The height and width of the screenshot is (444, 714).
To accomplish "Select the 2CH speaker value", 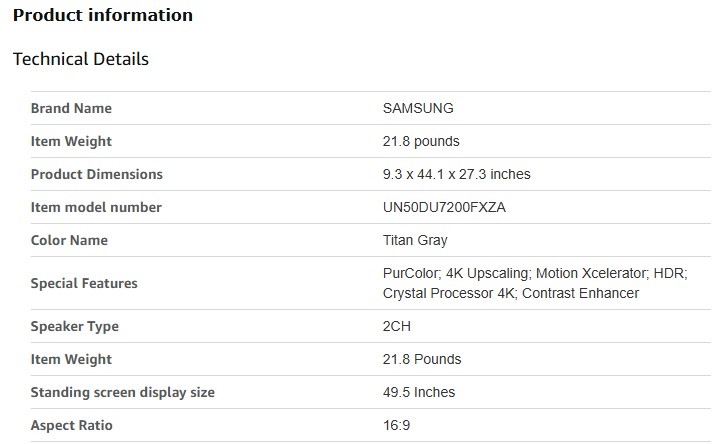I will (x=397, y=326).
